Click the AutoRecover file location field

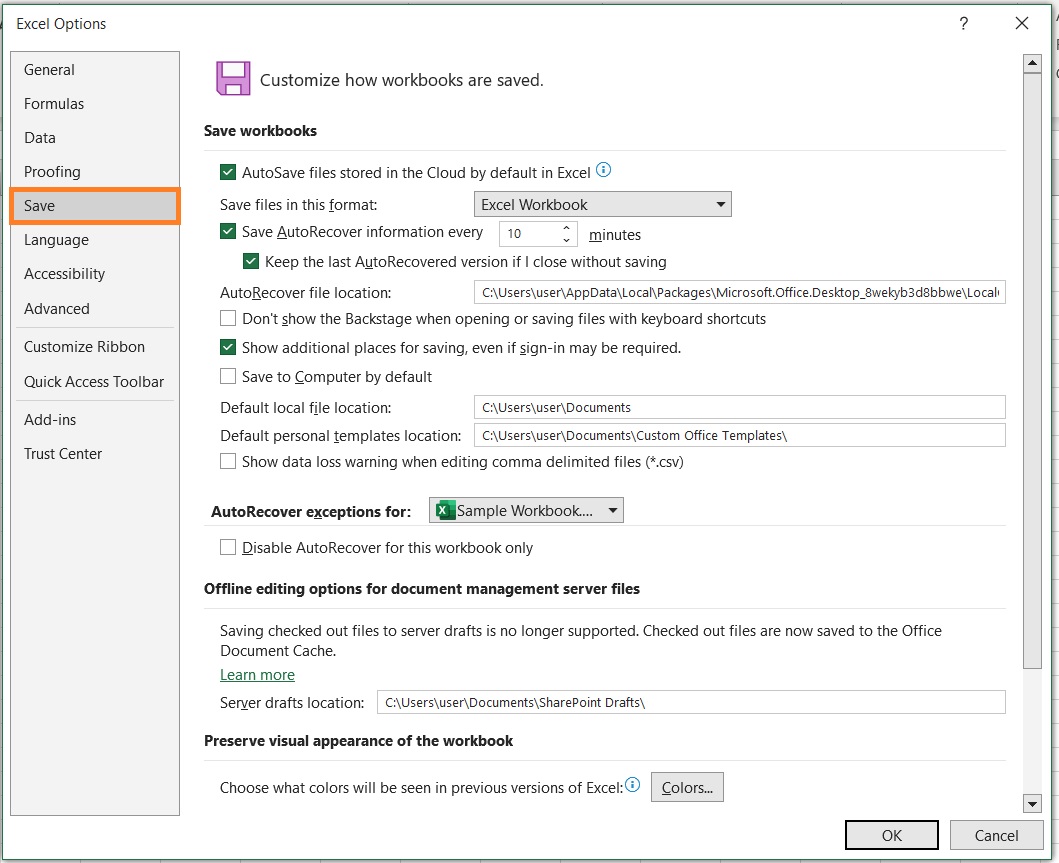click(740, 292)
